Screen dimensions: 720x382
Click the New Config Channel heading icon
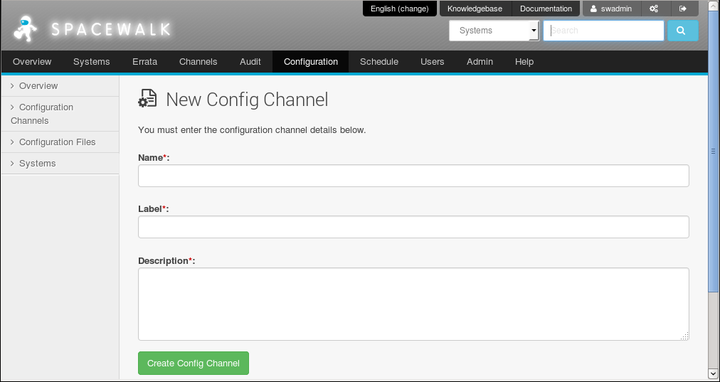click(147, 99)
